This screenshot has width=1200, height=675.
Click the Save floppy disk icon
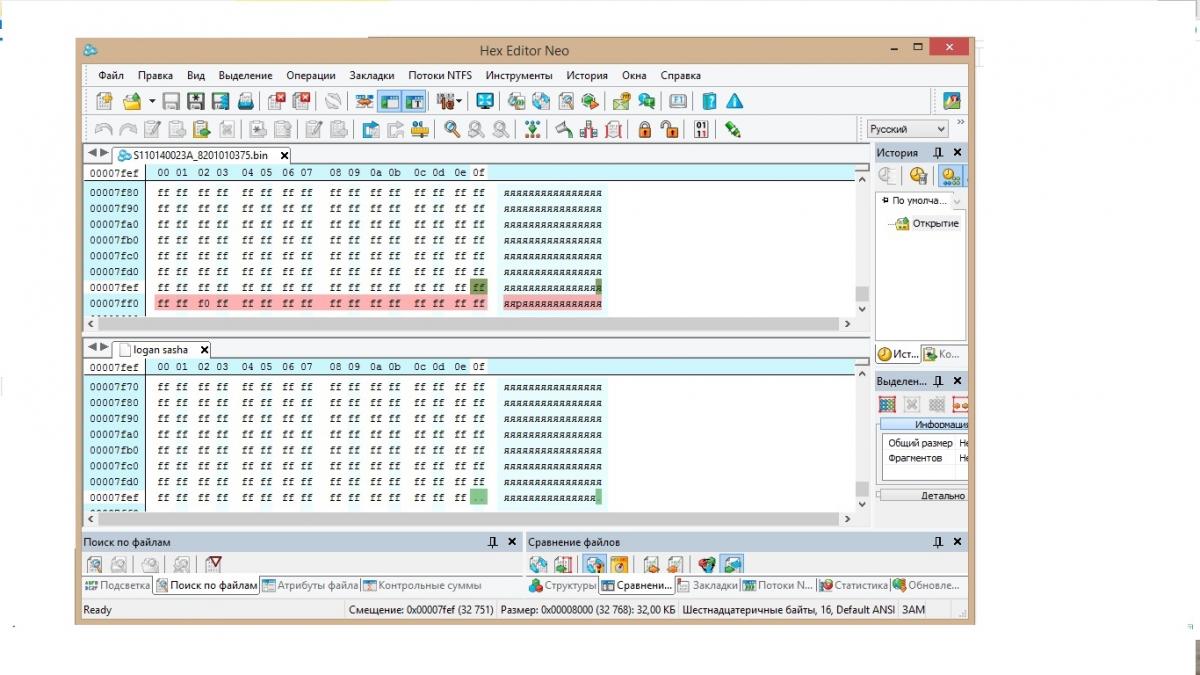(171, 101)
